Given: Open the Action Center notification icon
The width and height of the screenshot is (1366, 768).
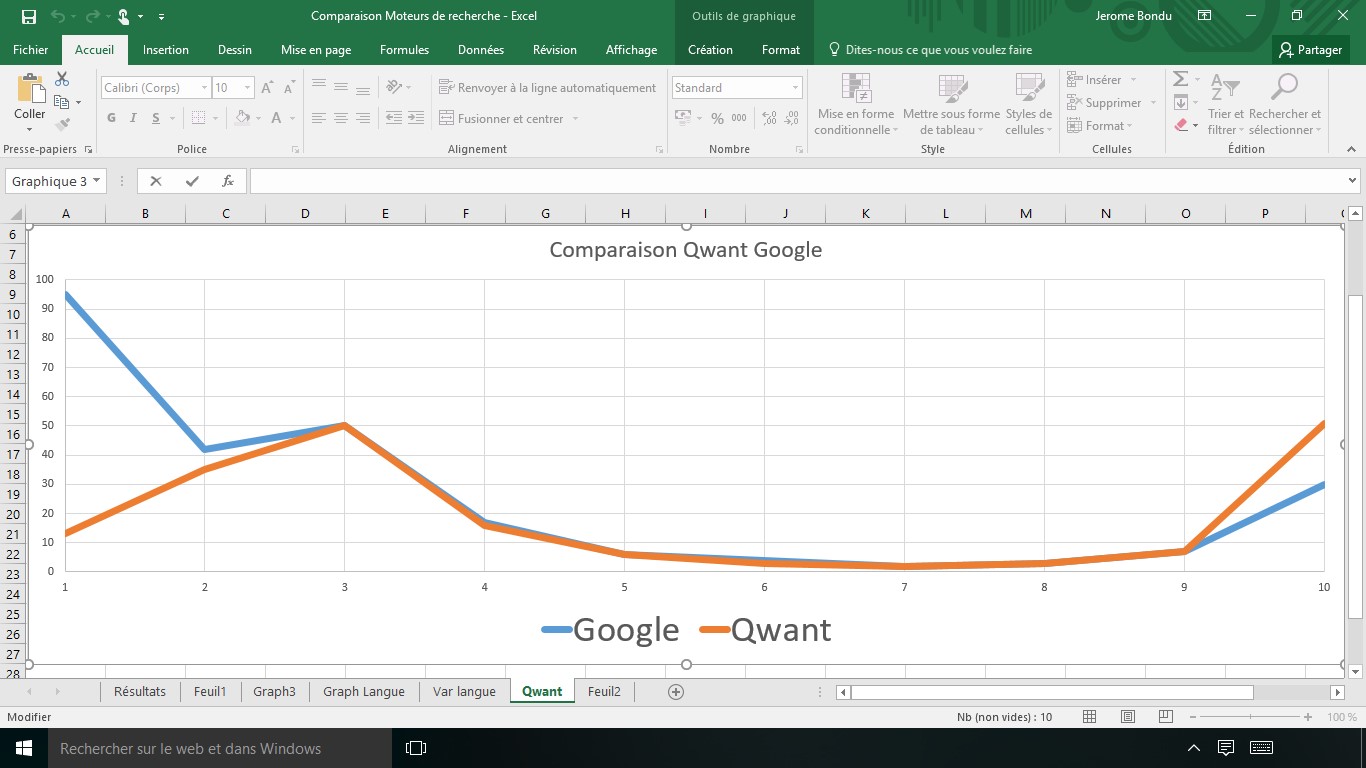Looking at the screenshot, I should (1226, 748).
